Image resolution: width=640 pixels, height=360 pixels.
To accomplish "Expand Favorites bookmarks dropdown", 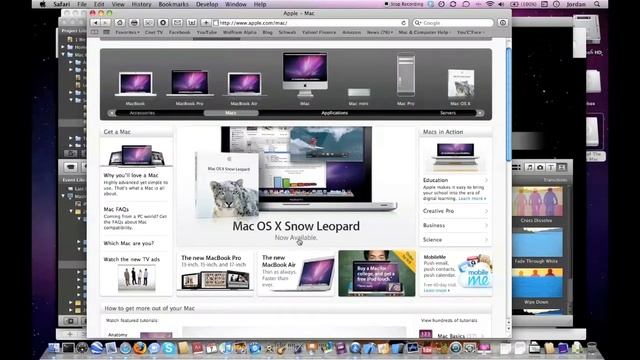I will (127, 32).
